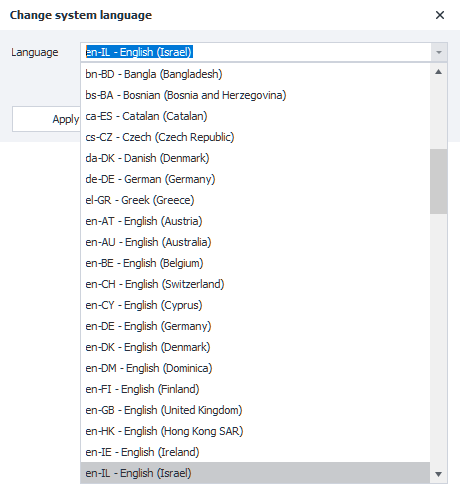The width and height of the screenshot is (460, 484).
Task: Click the Apply button
Action: pyautogui.click(x=46, y=119)
